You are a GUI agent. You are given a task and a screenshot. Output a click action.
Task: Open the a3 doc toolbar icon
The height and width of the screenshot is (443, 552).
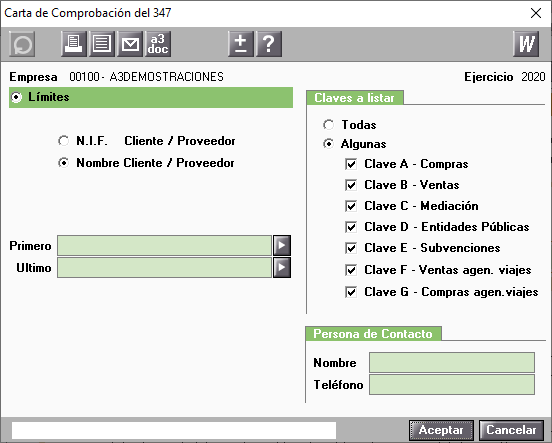pos(158,44)
